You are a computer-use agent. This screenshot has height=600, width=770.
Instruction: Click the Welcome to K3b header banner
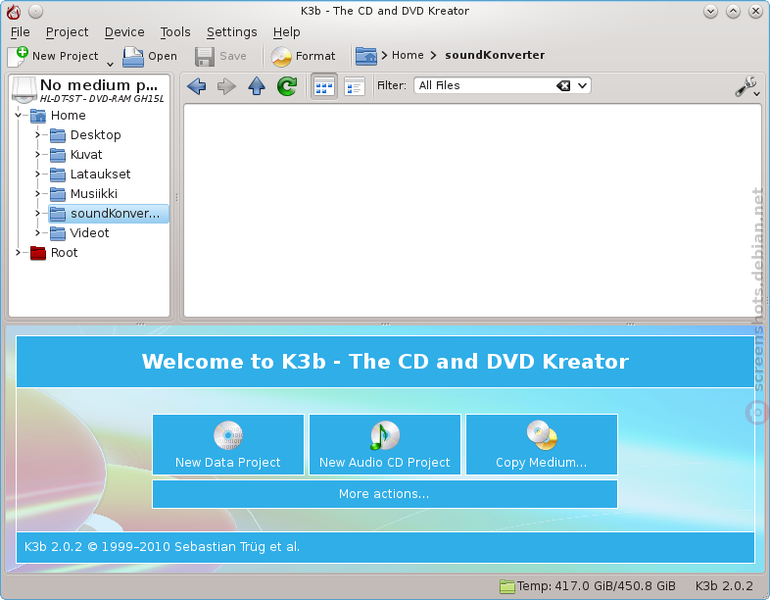(385, 361)
